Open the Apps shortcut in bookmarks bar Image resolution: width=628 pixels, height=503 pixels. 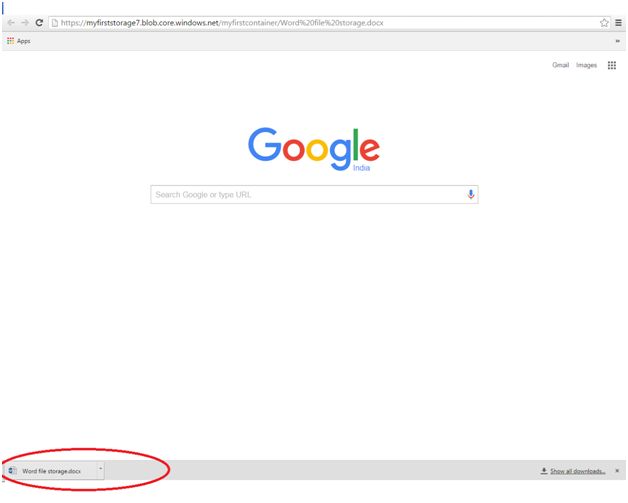coord(18,41)
